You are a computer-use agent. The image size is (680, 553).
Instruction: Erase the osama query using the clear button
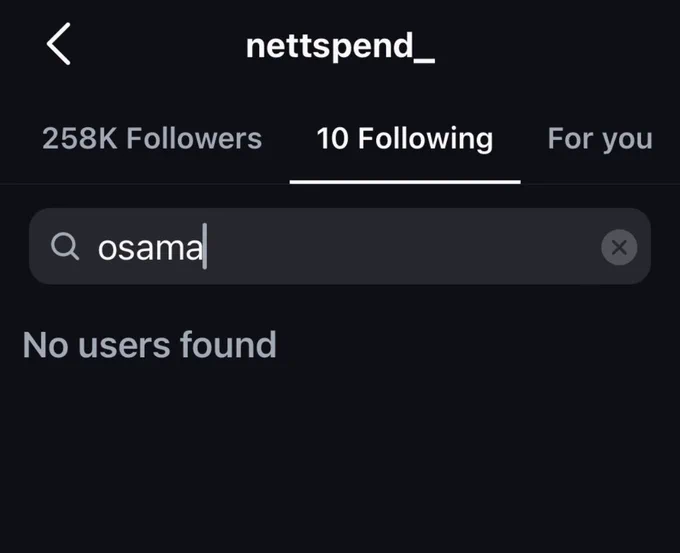619,247
